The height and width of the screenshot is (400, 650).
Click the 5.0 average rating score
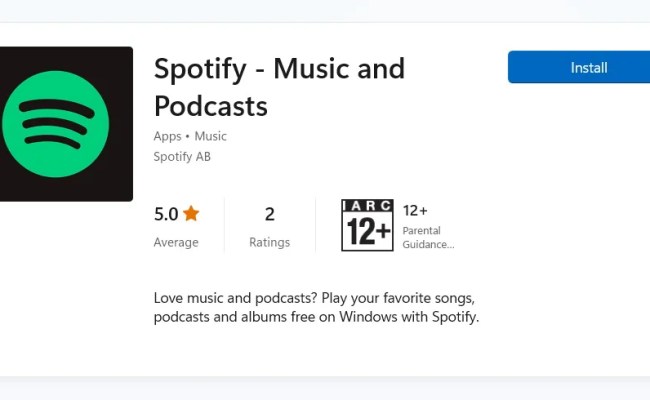pos(166,213)
